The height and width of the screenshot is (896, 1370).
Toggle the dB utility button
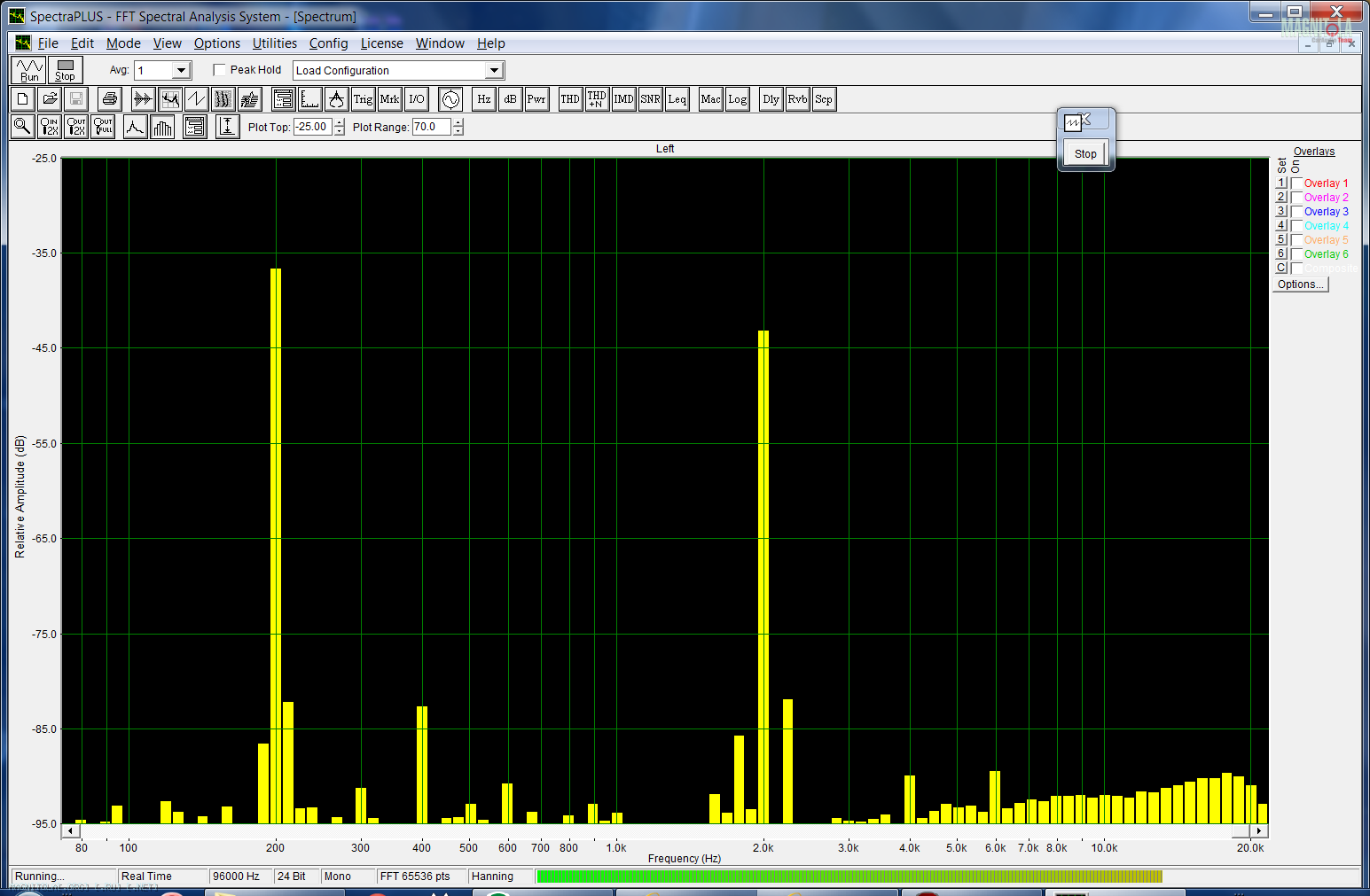coord(510,99)
